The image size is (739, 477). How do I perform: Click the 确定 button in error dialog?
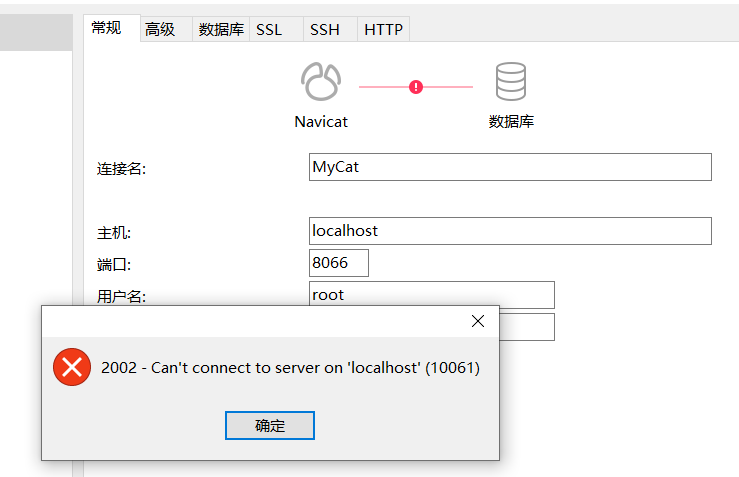pos(270,425)
